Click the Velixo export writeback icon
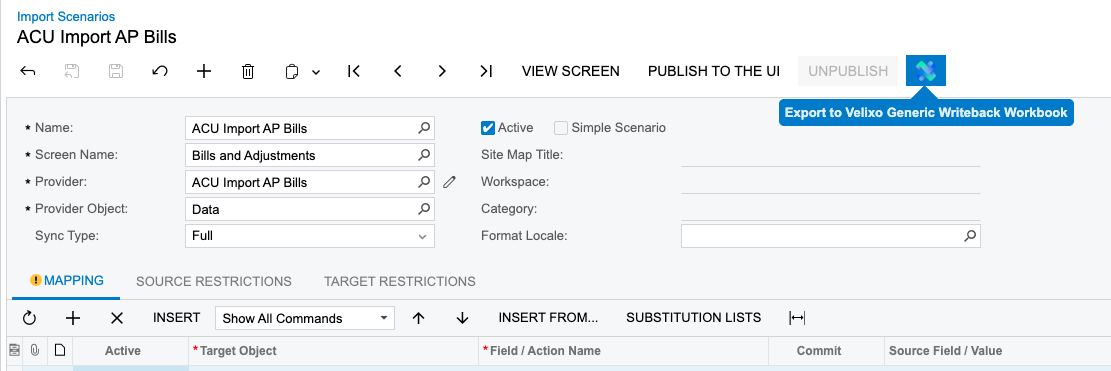Image resolution: width=1111 pixels, height=371 pixels. click(x=925, y=71)
